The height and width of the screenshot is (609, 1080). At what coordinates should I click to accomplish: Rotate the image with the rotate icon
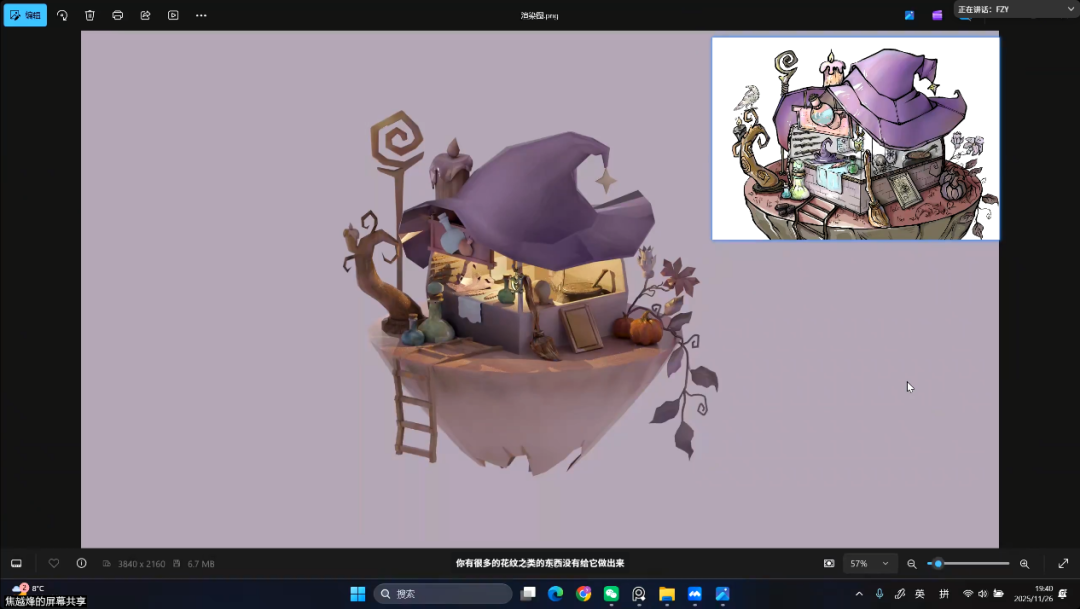[62, 15]
